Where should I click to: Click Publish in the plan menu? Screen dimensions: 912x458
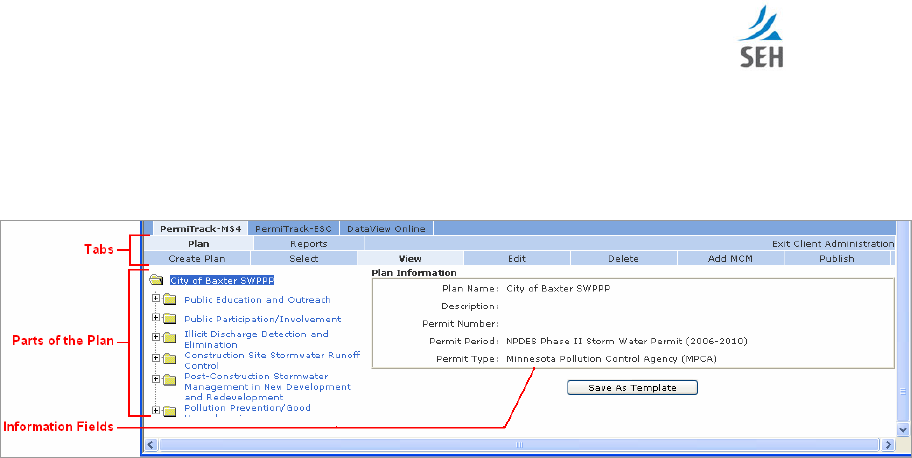(x=837, y=258)
